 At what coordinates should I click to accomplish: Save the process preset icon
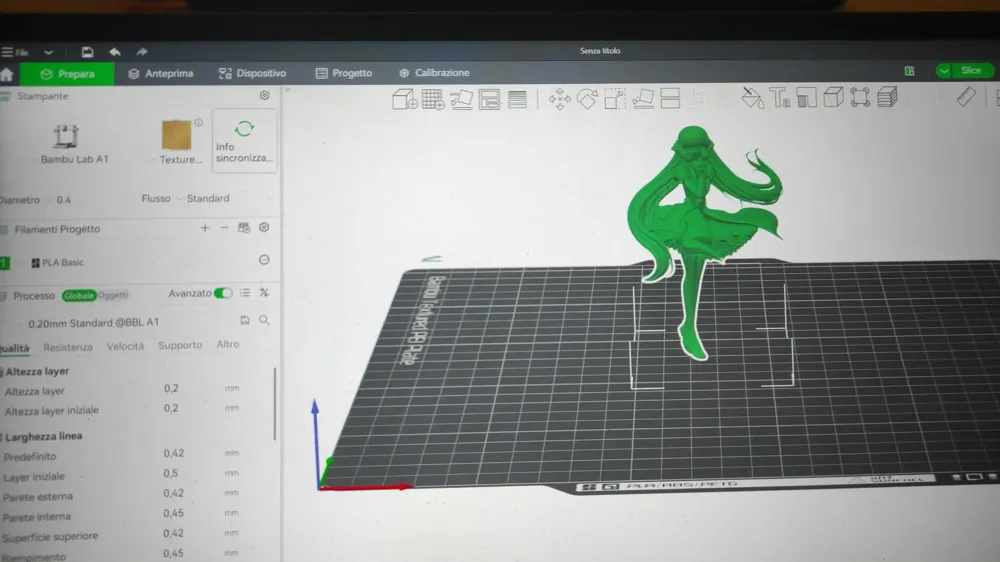pos(245,320)
